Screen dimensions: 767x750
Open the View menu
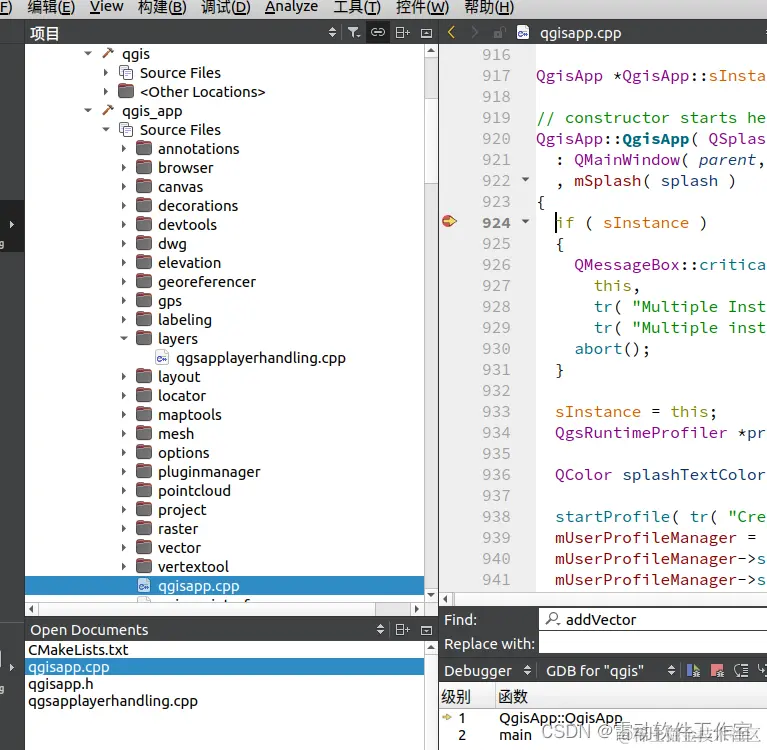(x=106, y=7)
